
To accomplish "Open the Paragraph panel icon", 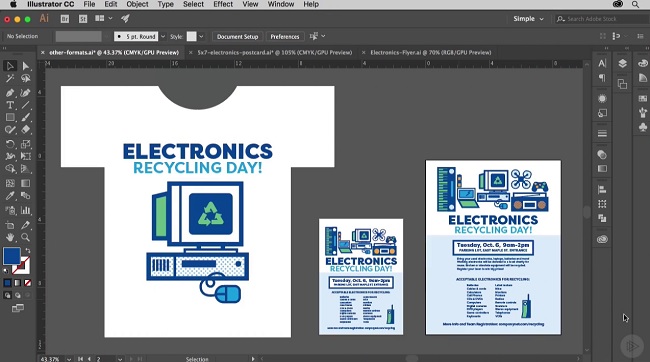I will click(602, 78).
